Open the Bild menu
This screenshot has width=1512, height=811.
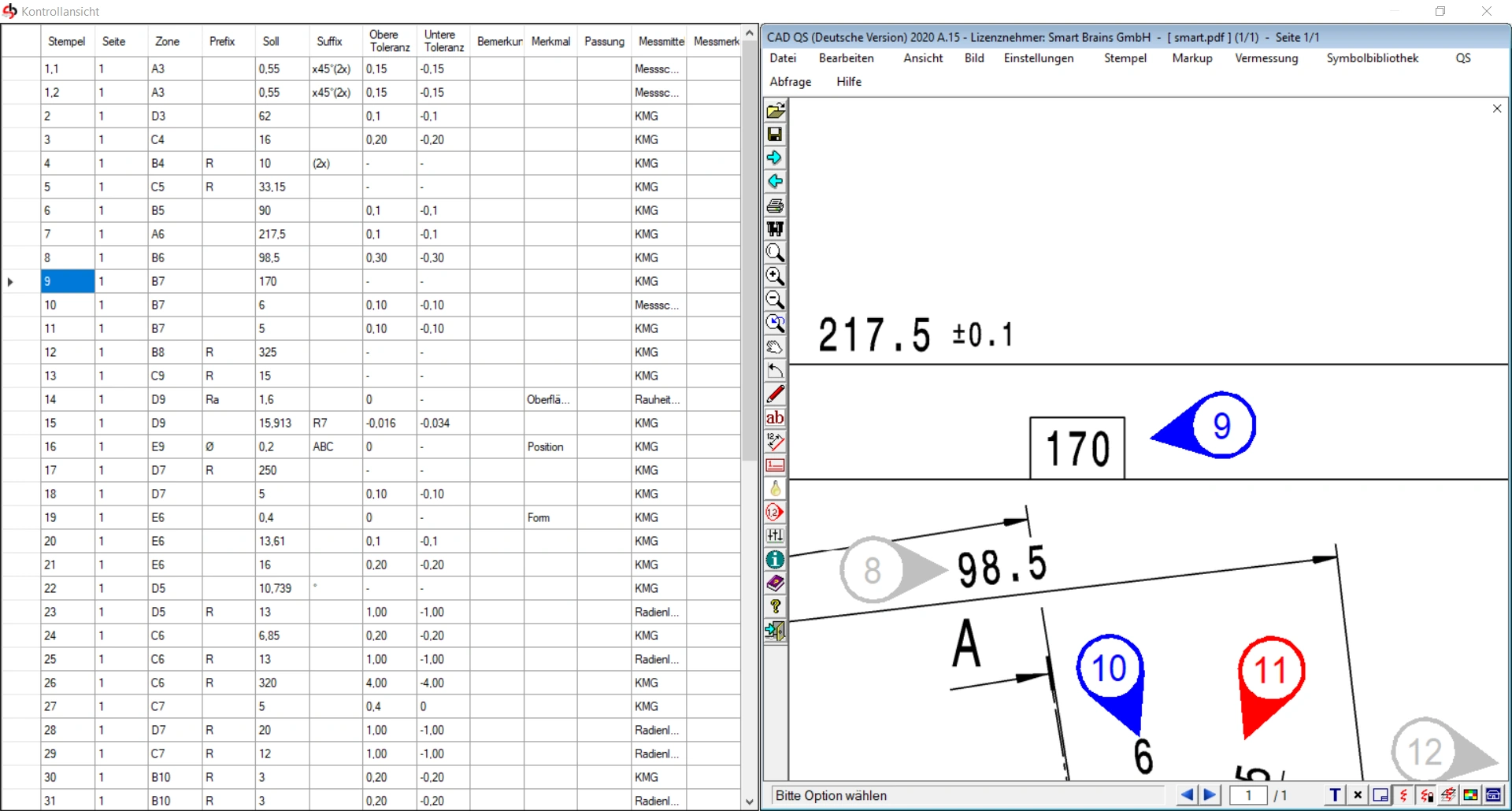(974, 58)
